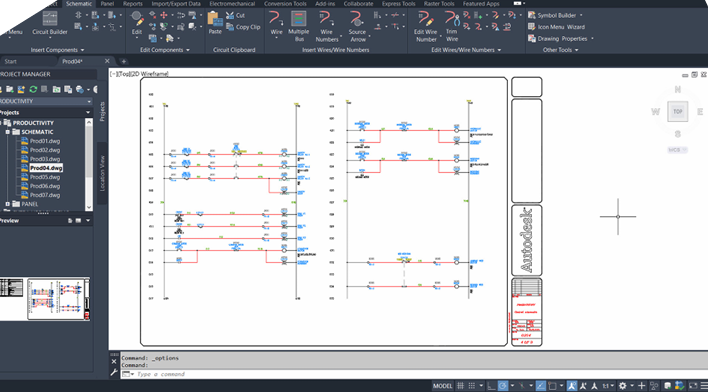Switch to the Reports ribbon tab
Viewport: 708px width, 392px height.
coord(133,4)
